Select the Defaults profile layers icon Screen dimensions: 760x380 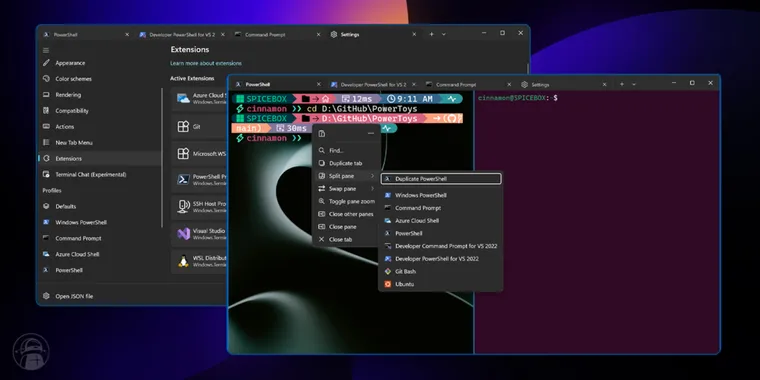pos(46,206)
